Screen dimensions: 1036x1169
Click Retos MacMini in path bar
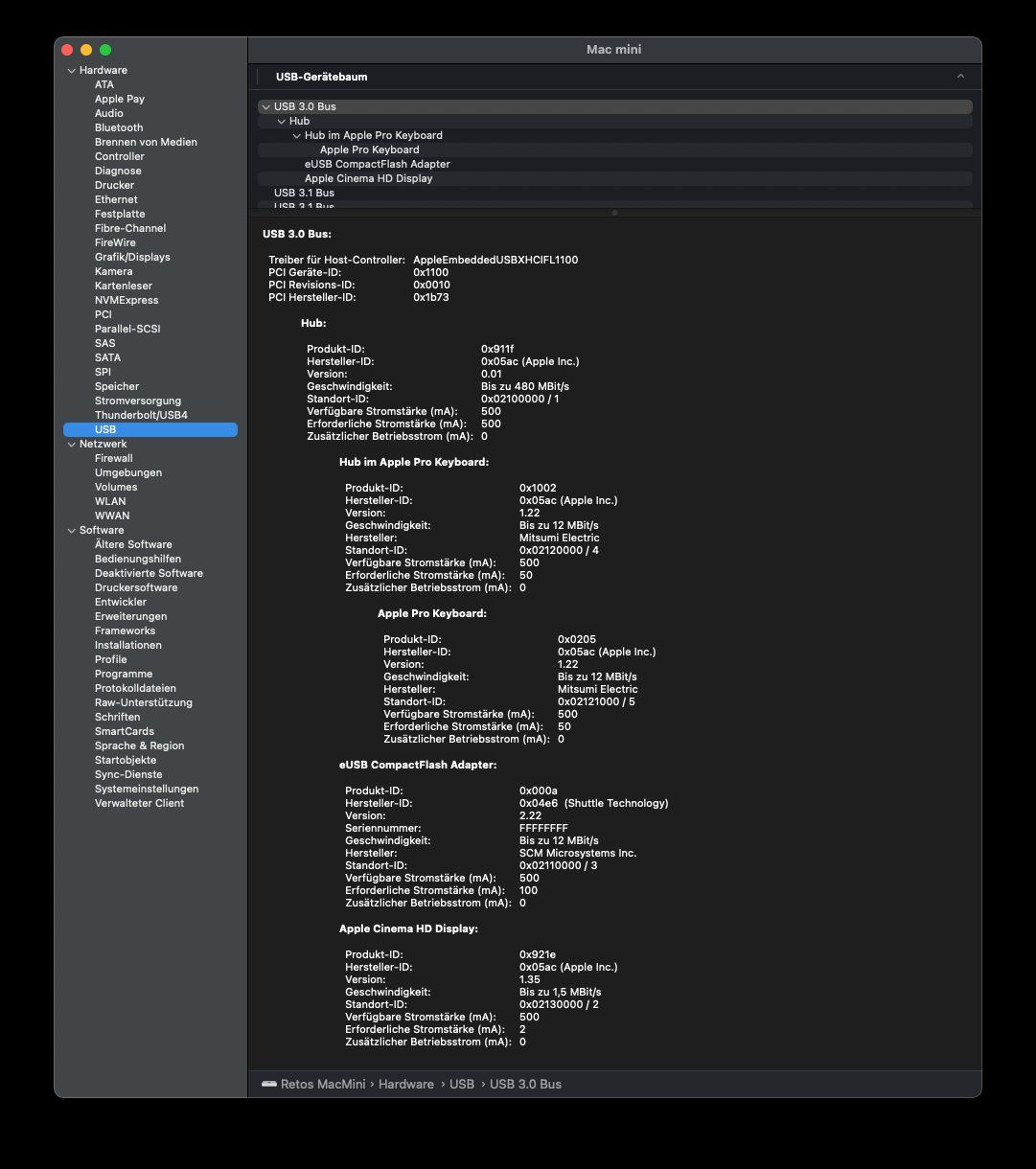323,1084
